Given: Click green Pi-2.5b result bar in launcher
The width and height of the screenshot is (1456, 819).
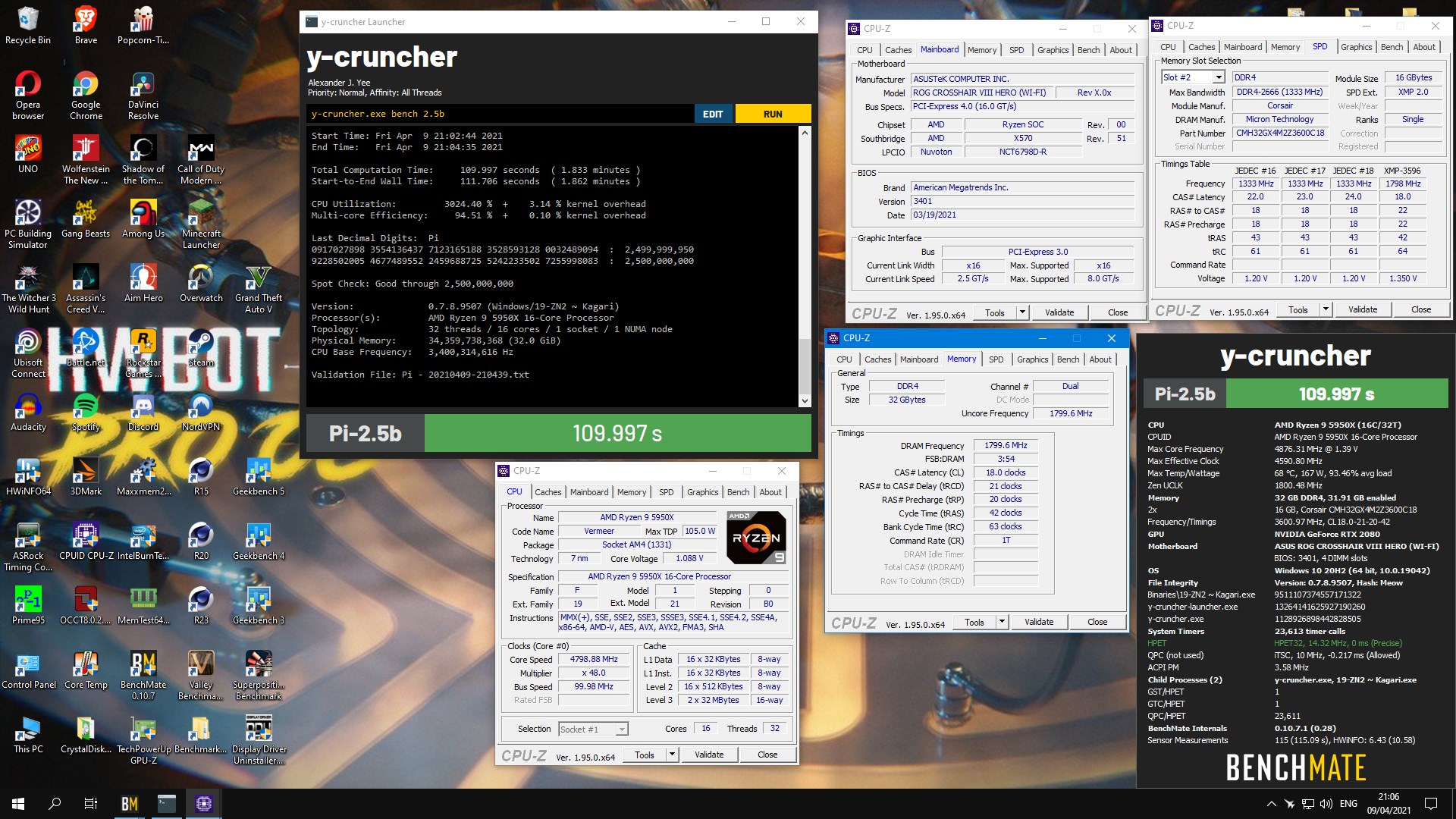Looking at the screenshot, I should (617, 433).
